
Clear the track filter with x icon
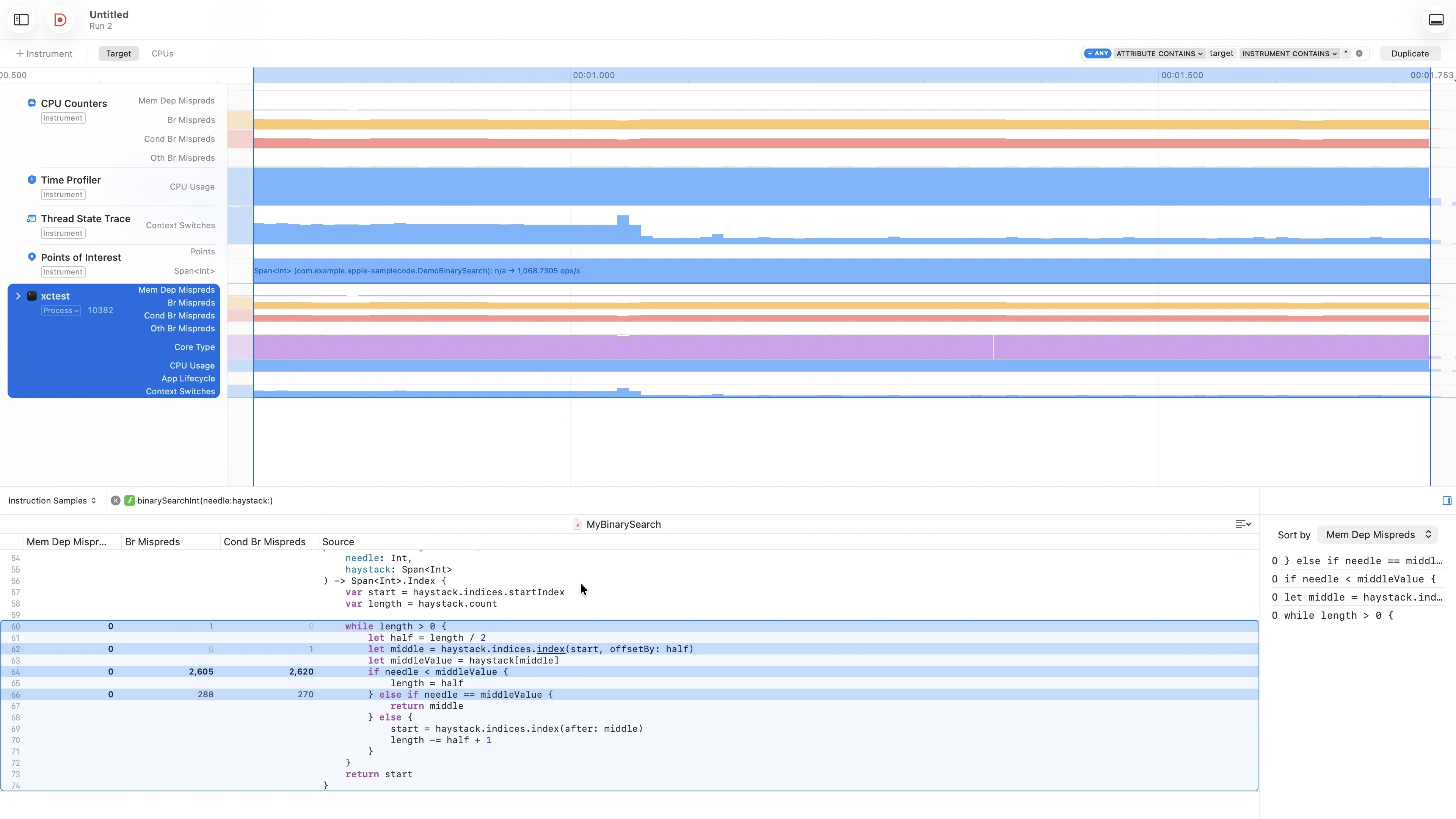[x=1359, y=54]
